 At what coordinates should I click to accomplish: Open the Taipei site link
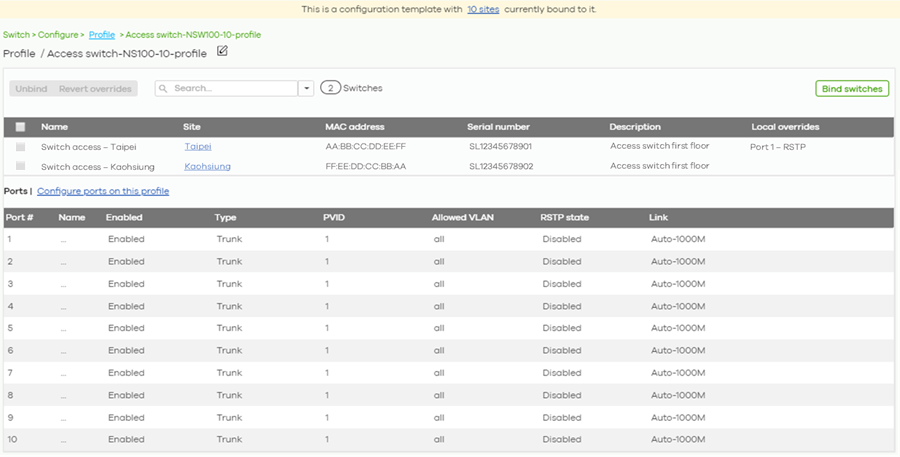[x=197, y=146]
